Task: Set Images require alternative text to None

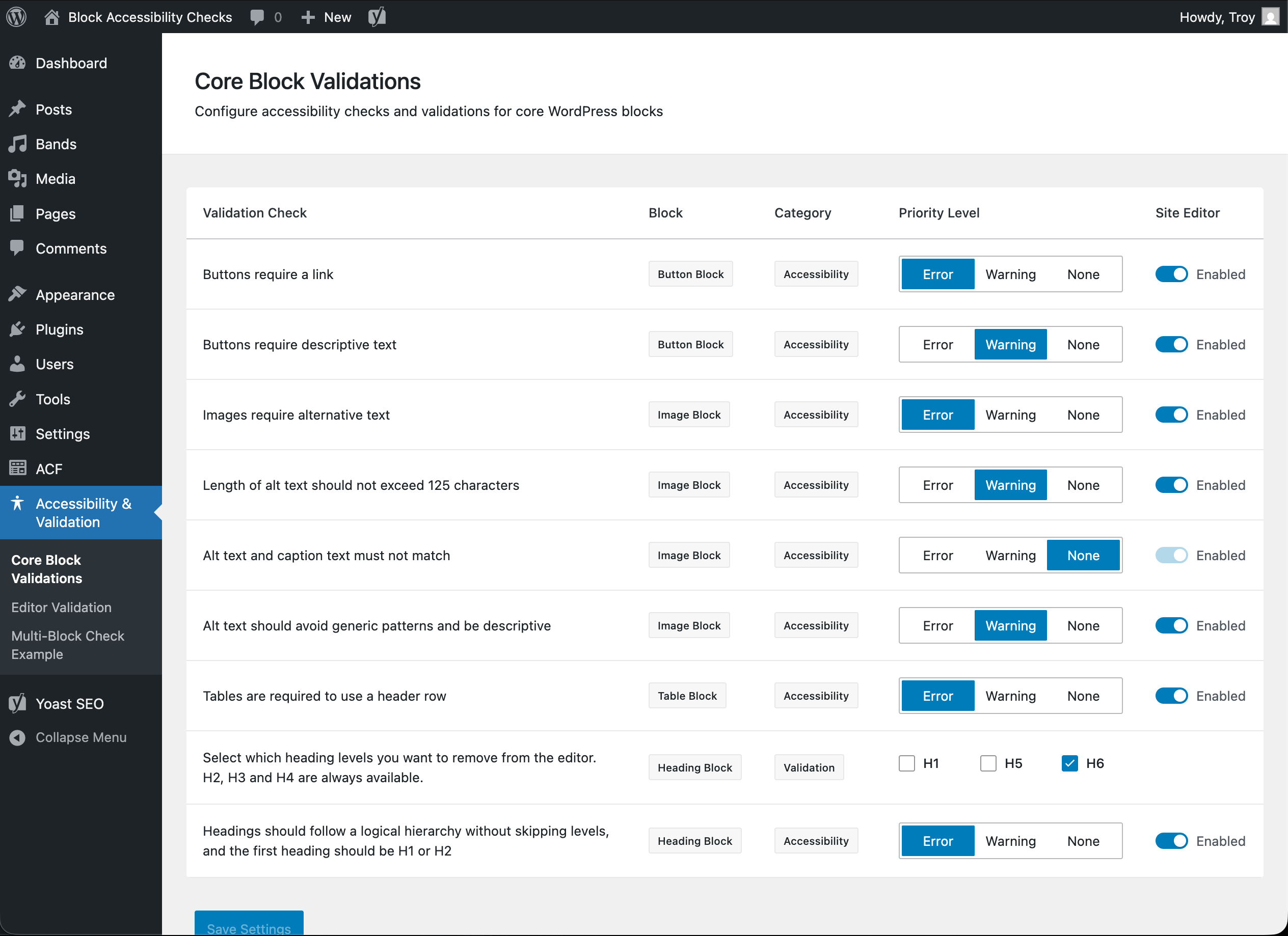Action: (x=1083, y=415)
